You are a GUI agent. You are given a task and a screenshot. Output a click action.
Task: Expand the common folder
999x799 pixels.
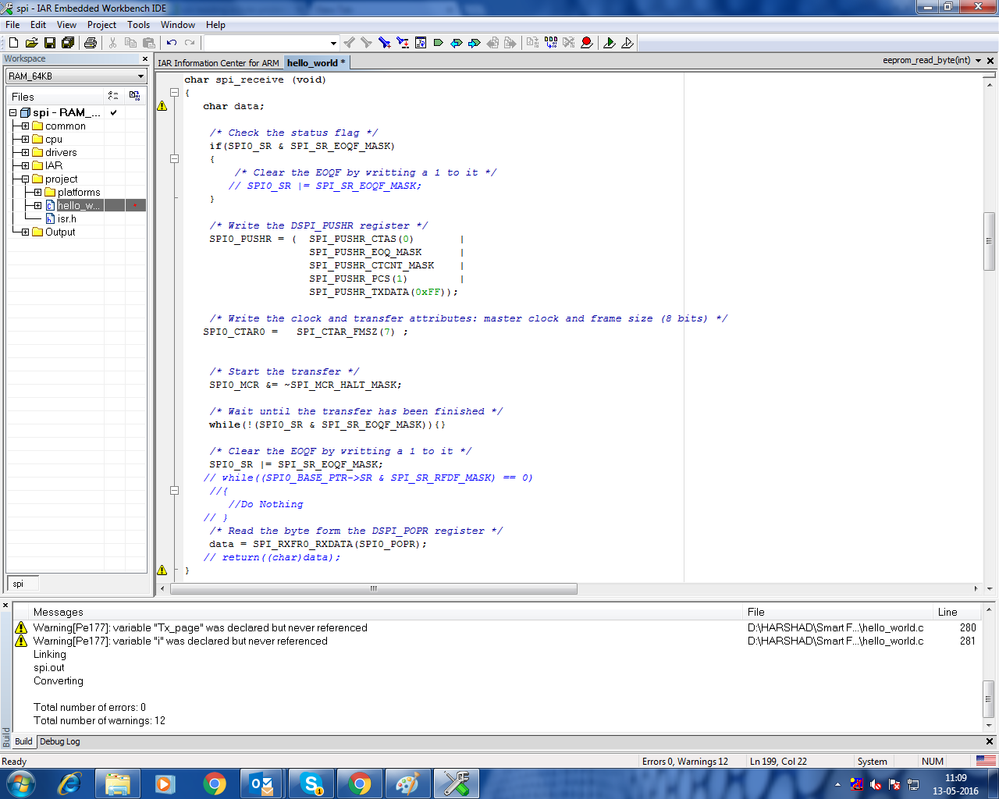coord(25,126)
